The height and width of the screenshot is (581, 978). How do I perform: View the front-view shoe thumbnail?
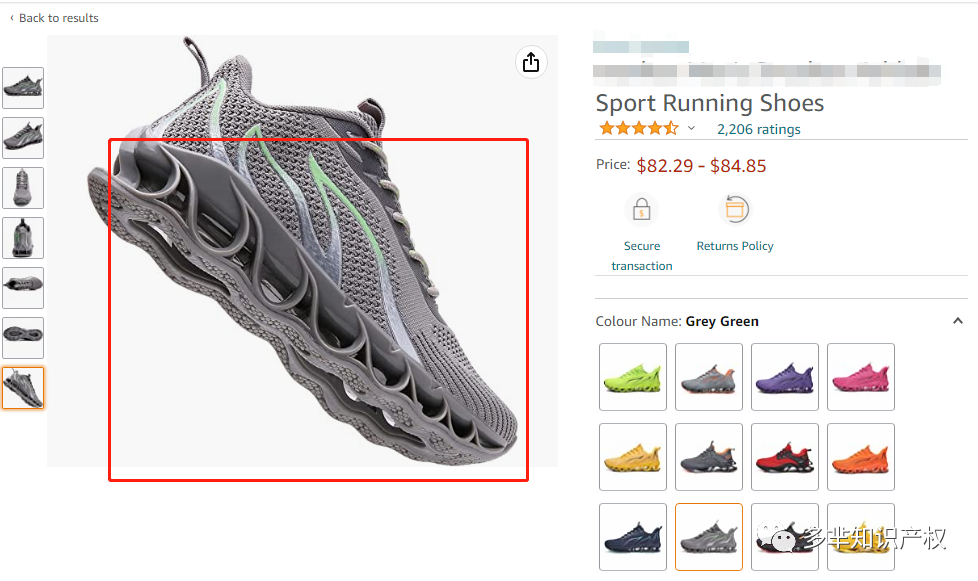[x=23, y=188]
